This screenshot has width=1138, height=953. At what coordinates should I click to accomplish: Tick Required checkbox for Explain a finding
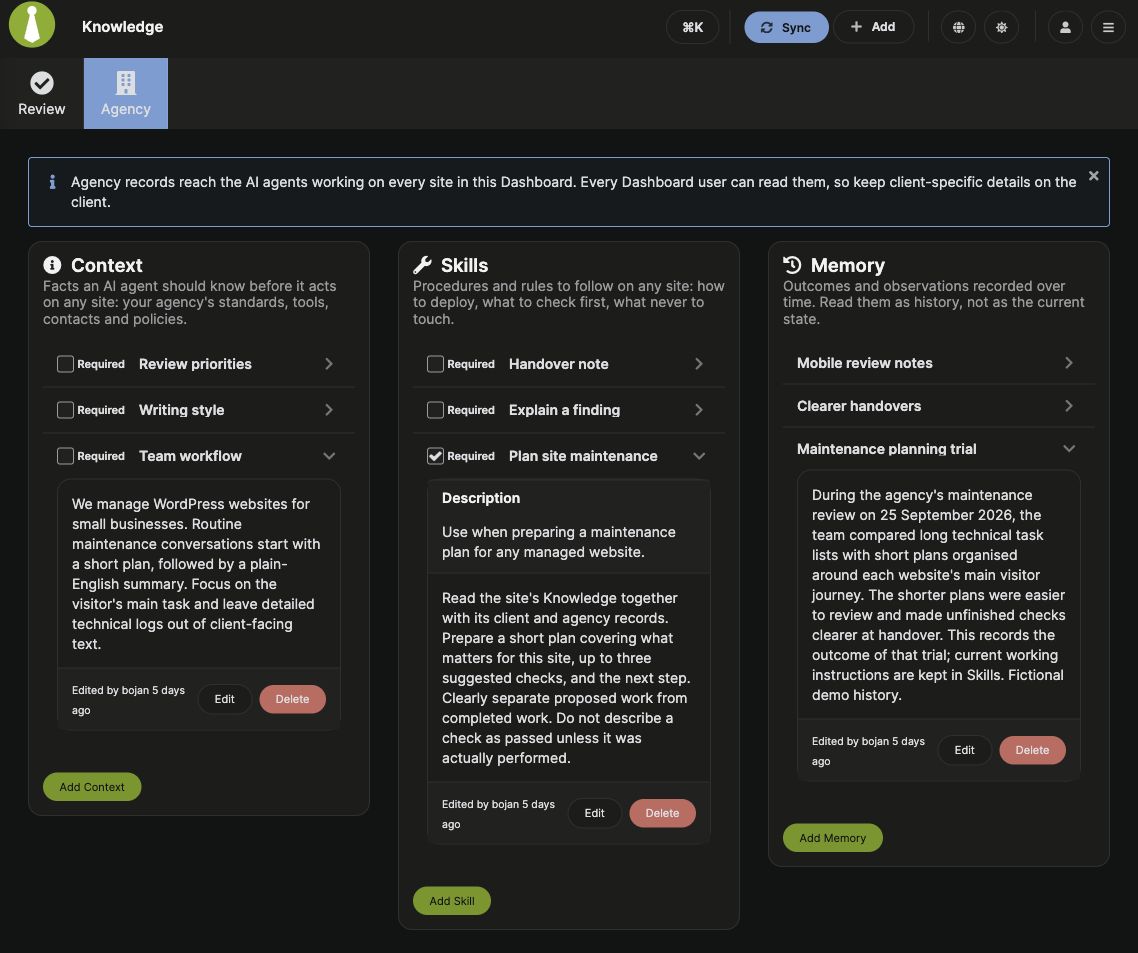pyautogui.click(x=435, y=410)
